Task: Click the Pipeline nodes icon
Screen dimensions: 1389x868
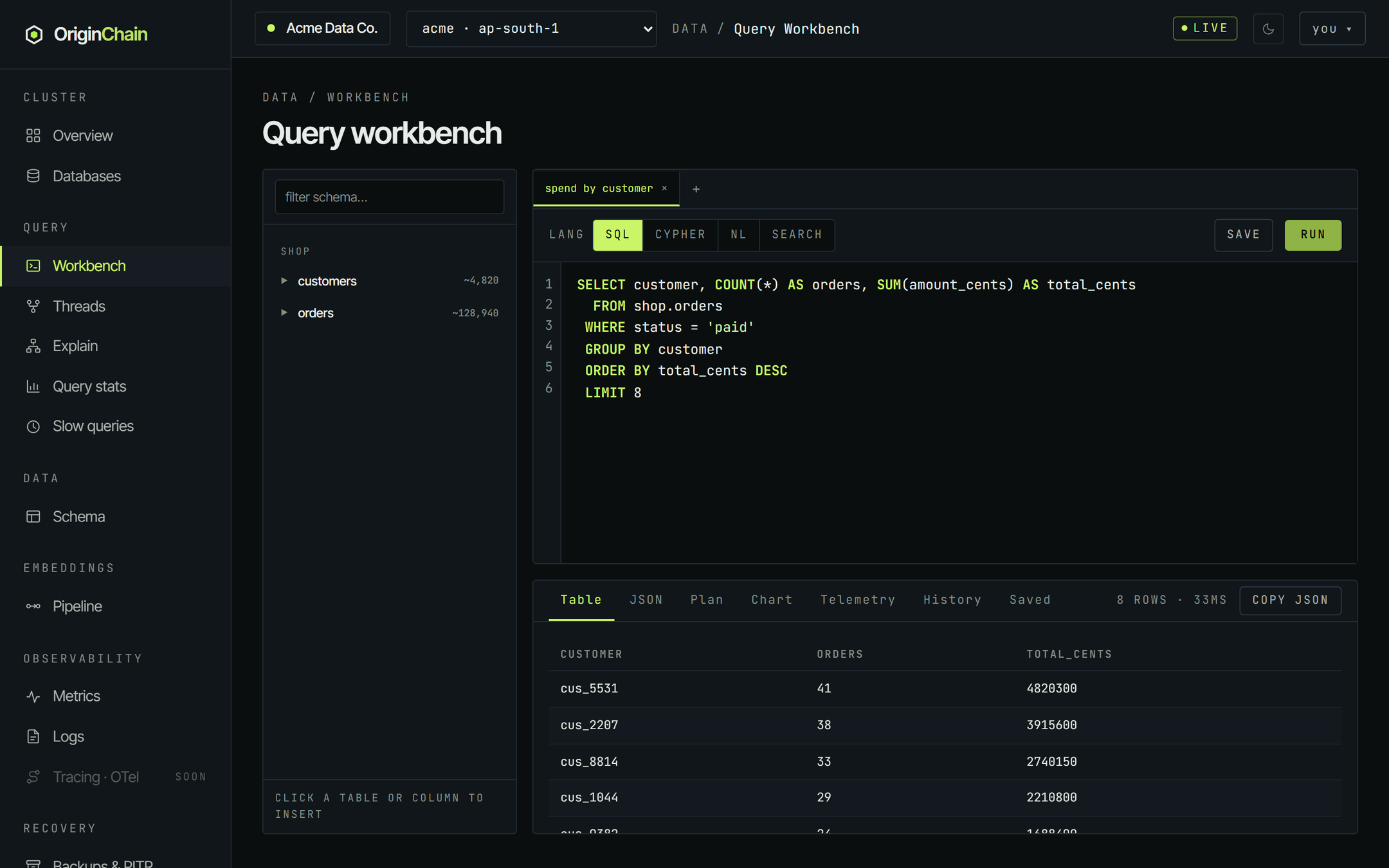Action: (33, 606)
